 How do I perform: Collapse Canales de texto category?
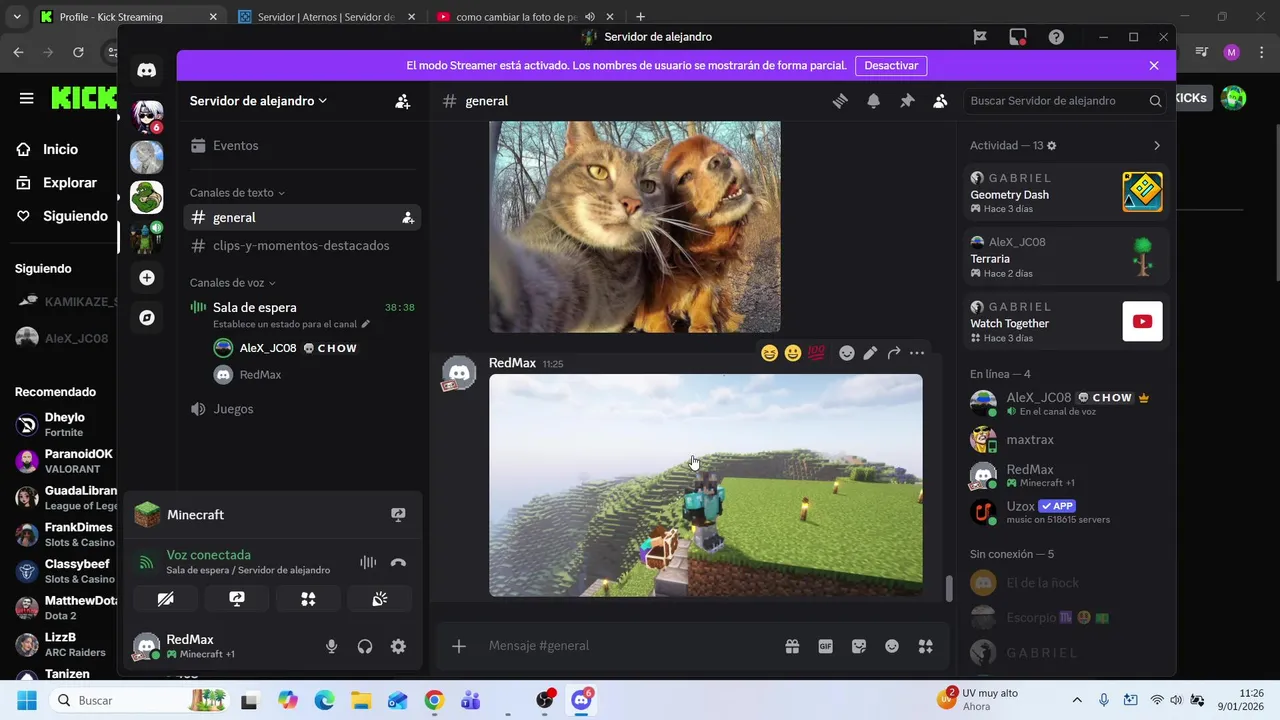pyautogui.click(x=237, y=192)
